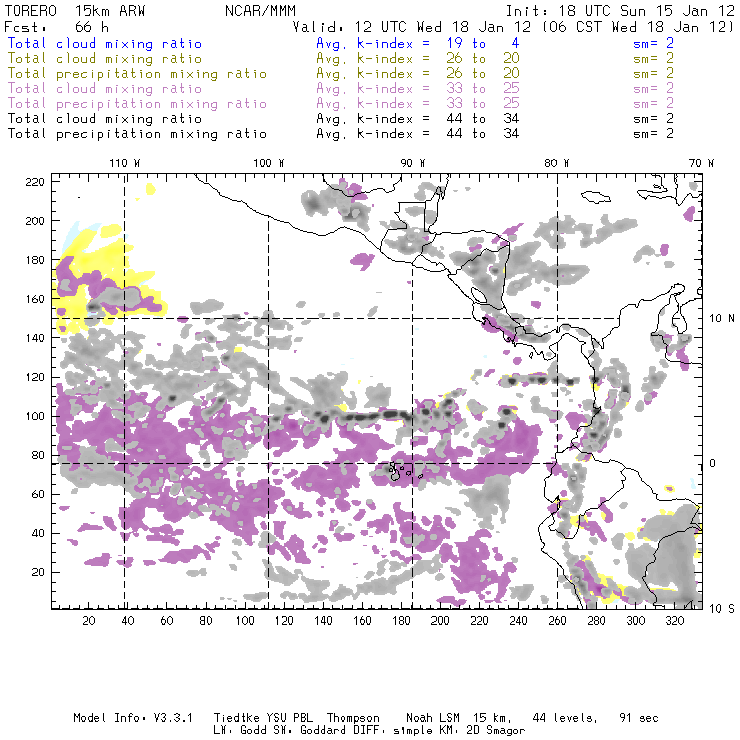Screen dimensions: 740x740
Task: Select the "10 S" latitude label
Action: coord(722,609)
